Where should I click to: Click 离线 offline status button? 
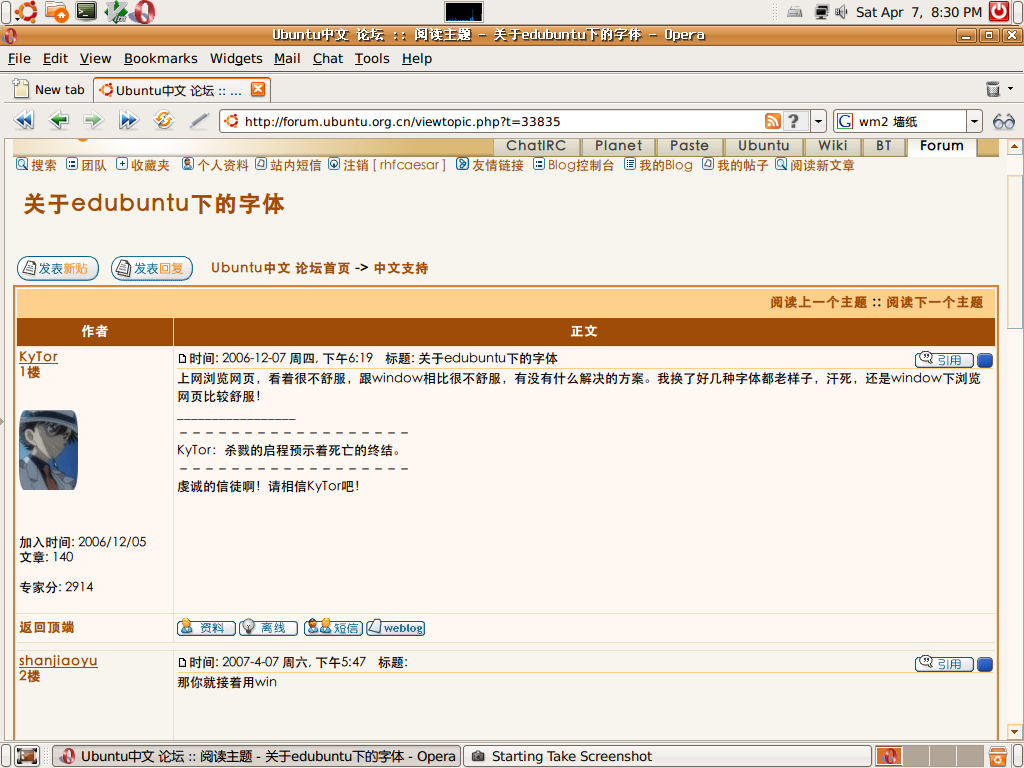coord(268,628)
